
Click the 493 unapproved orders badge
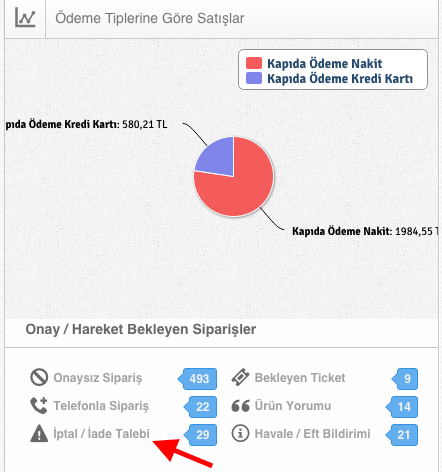pos(198,379)
